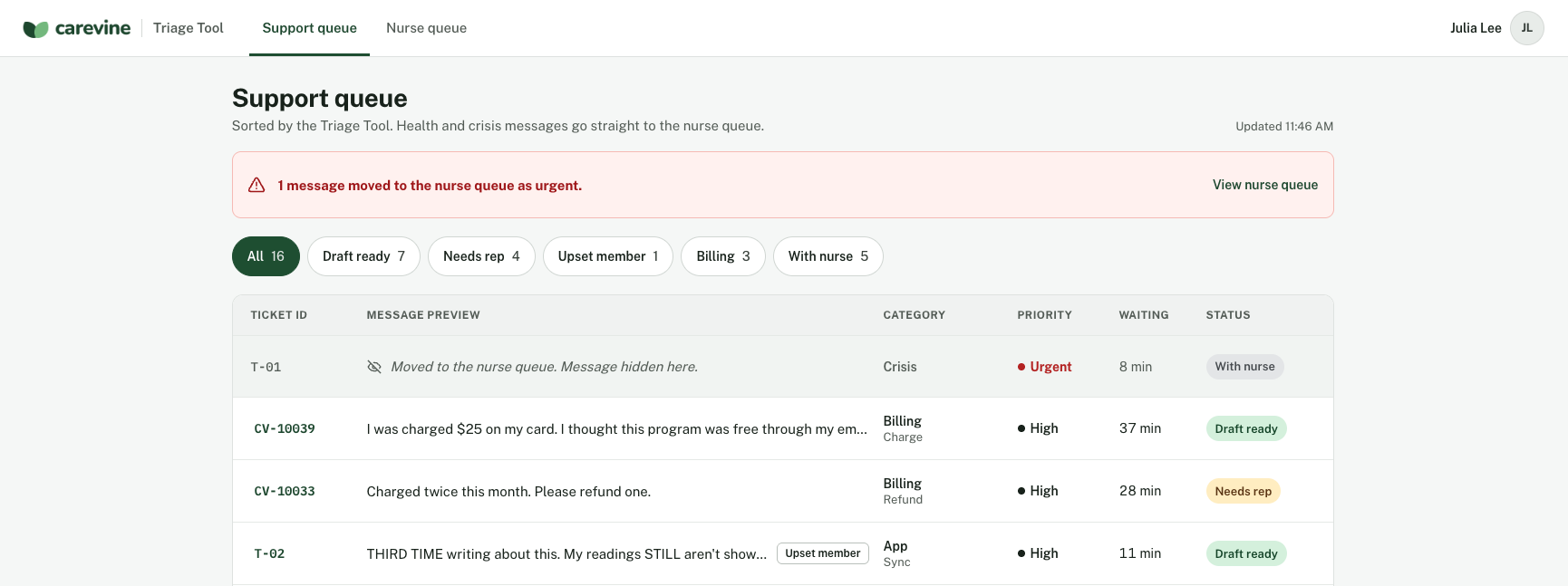The height and width of the screenshot is (586, 1568).
Task: Click High priority in CV-10033 row
Action: [x=1038, y=491]
